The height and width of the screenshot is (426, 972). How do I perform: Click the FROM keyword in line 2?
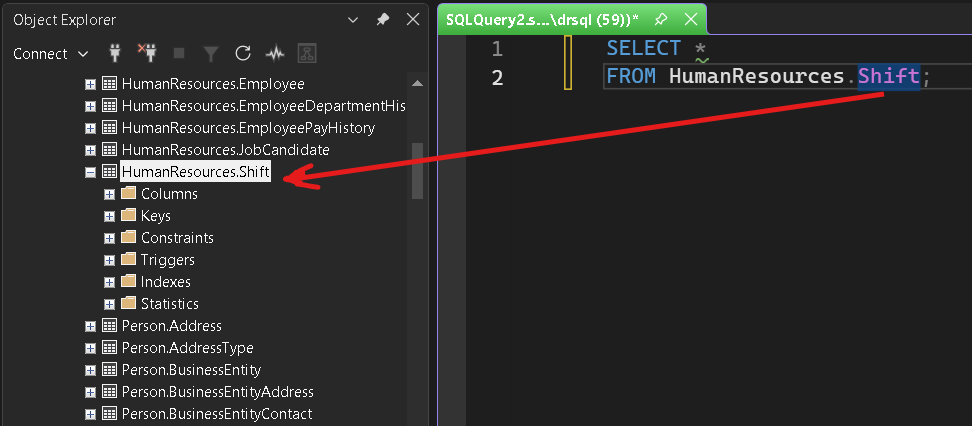pos(631,77)
